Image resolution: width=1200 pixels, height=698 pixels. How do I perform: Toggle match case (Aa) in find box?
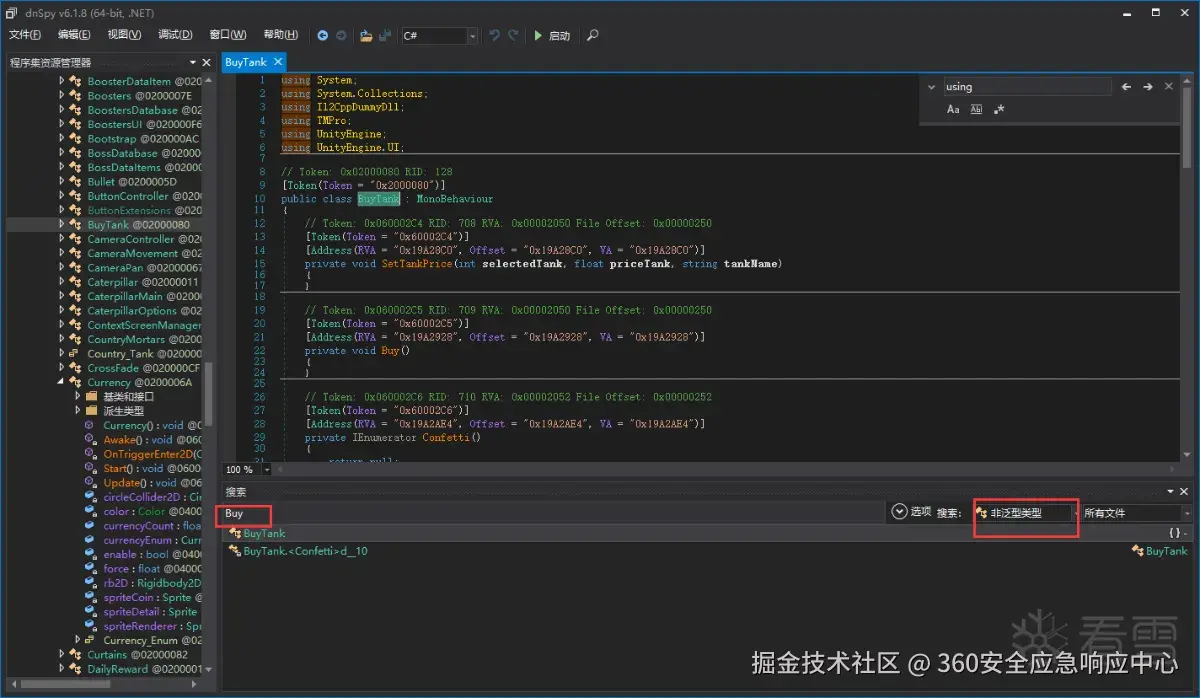tap(953, 109)
